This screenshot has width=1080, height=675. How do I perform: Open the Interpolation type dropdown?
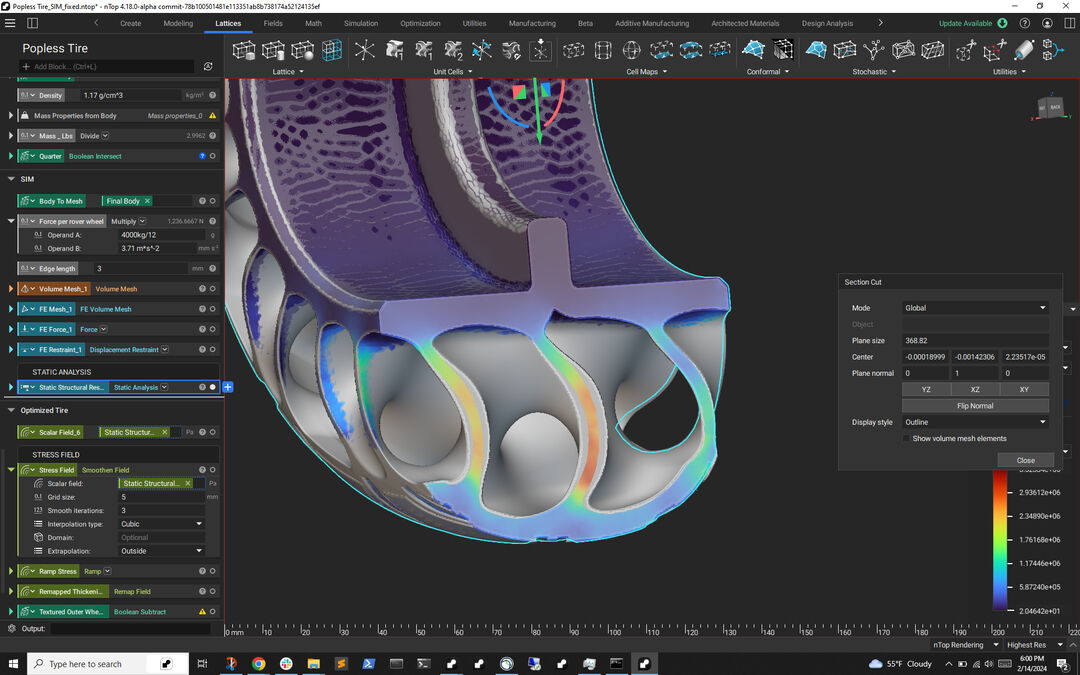[x=161, y=524]
